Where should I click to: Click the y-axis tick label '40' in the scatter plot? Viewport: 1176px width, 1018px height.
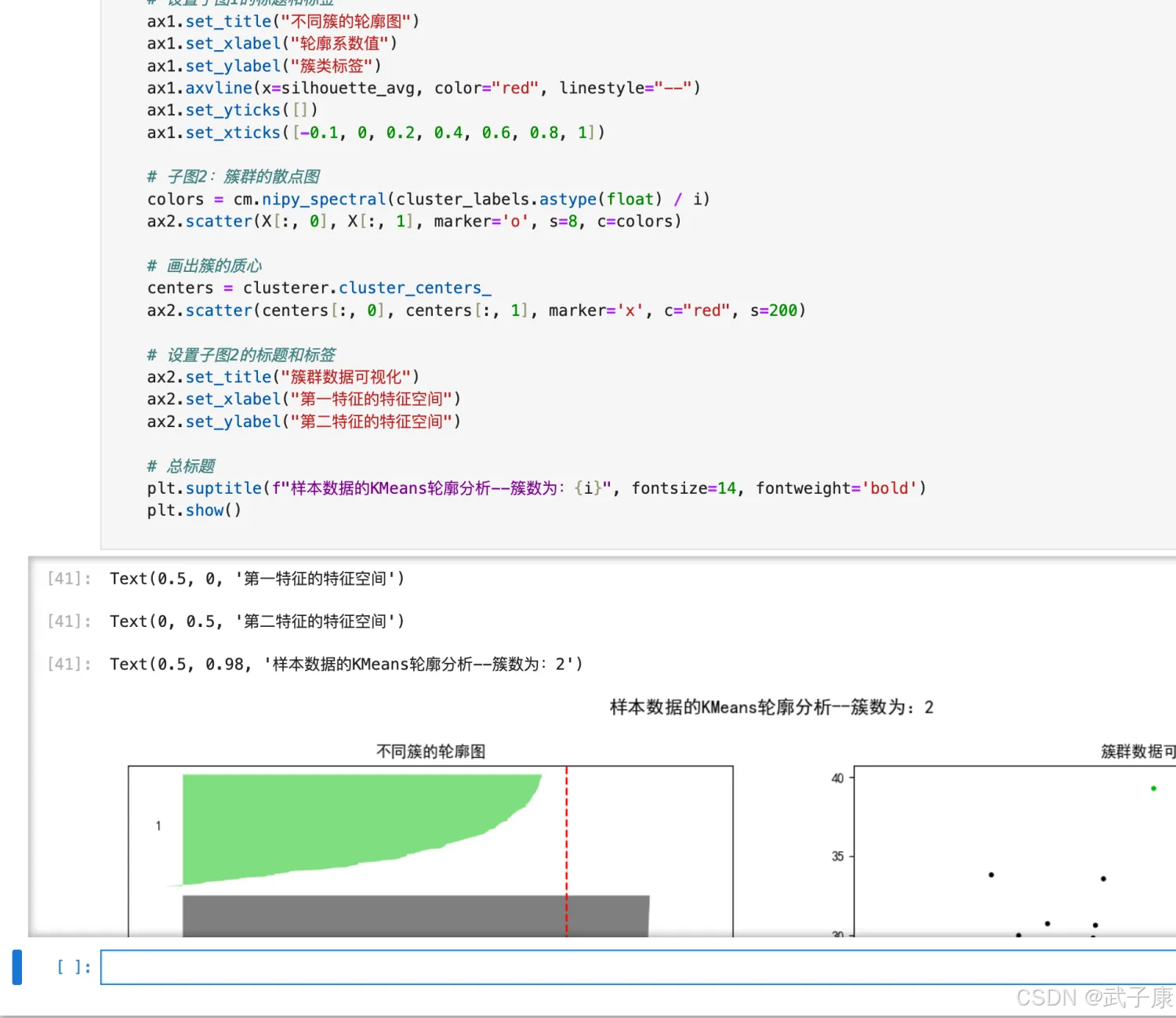coord(837,778)
